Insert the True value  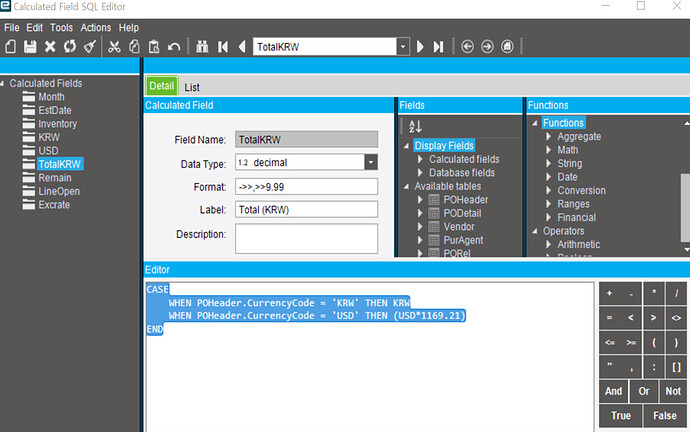pyautogui.click(x=621, y=415)
